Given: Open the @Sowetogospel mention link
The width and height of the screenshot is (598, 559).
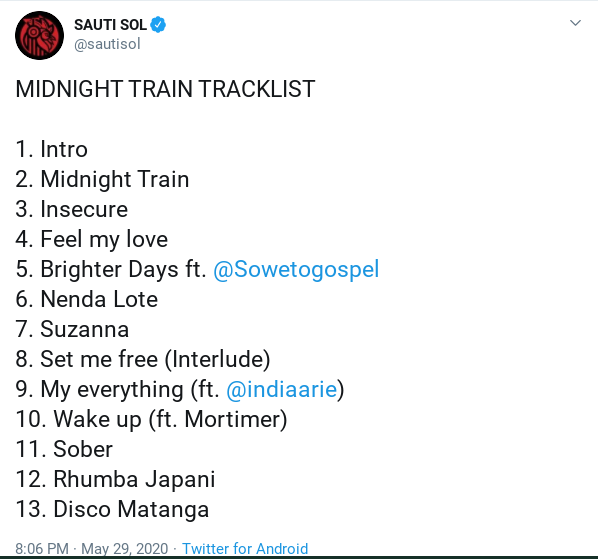Looking at the screenshot, I should pos(296,270).
